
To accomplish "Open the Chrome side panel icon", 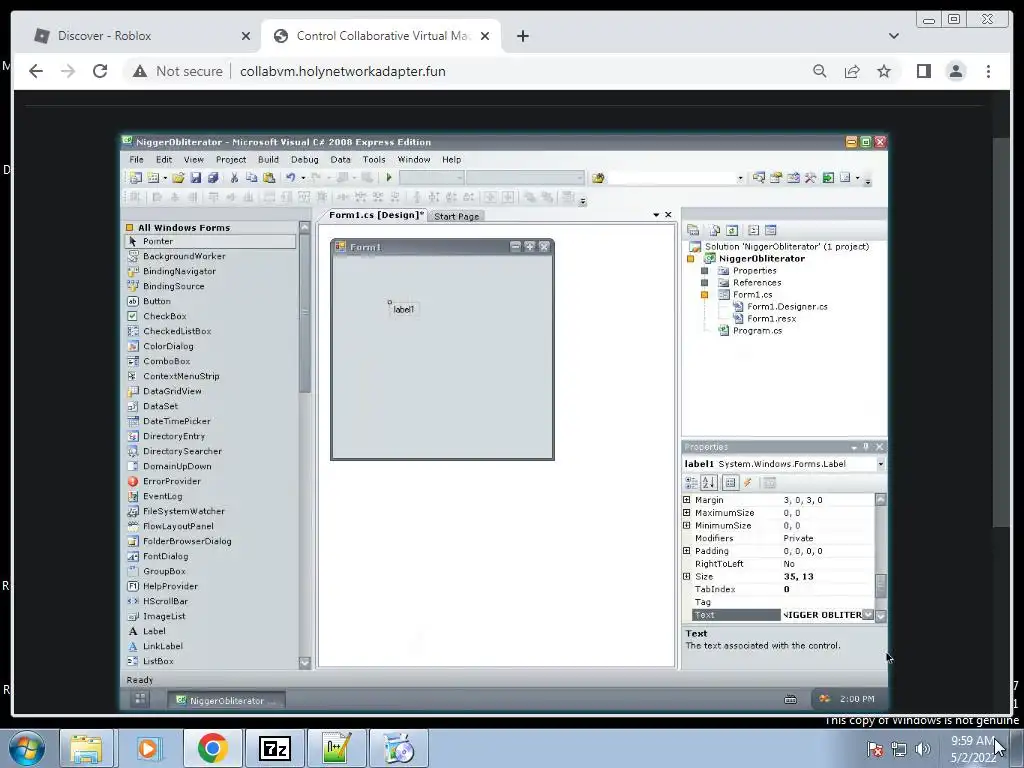I will [x=923, y=71].
